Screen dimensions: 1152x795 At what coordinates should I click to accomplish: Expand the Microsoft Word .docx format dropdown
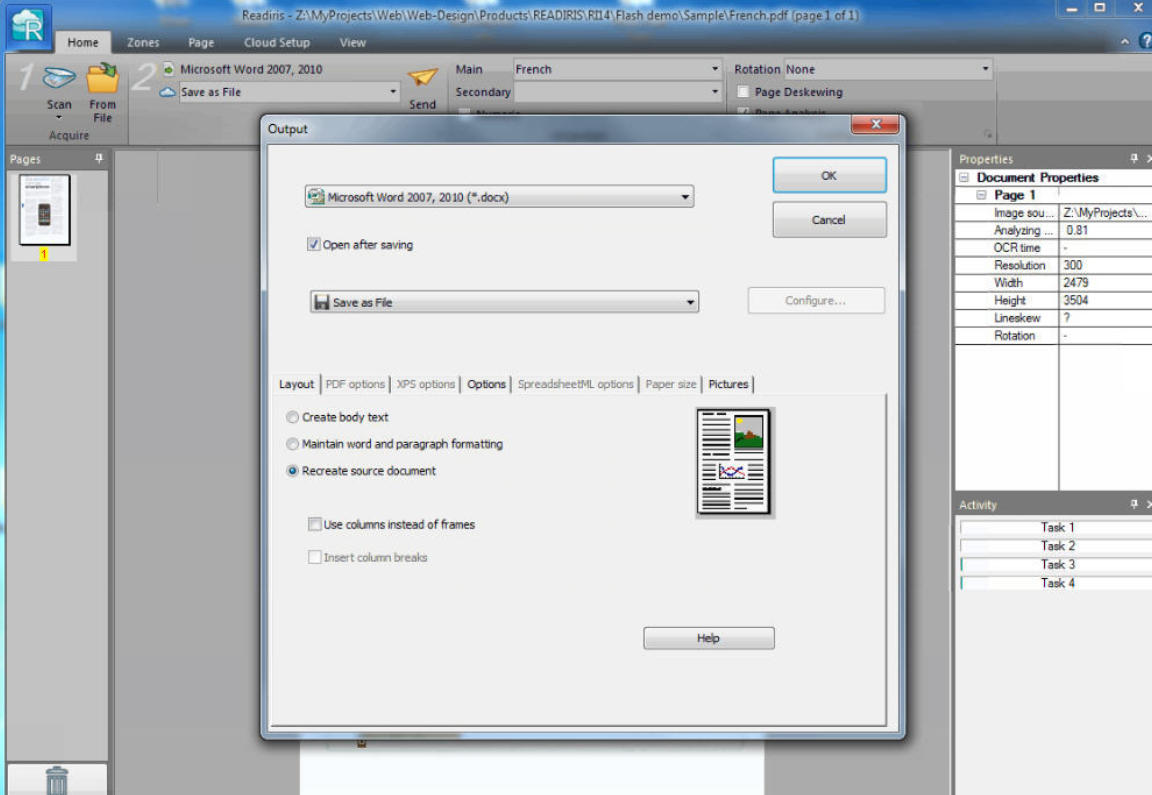pyautogui.click(x=685, y=198)
